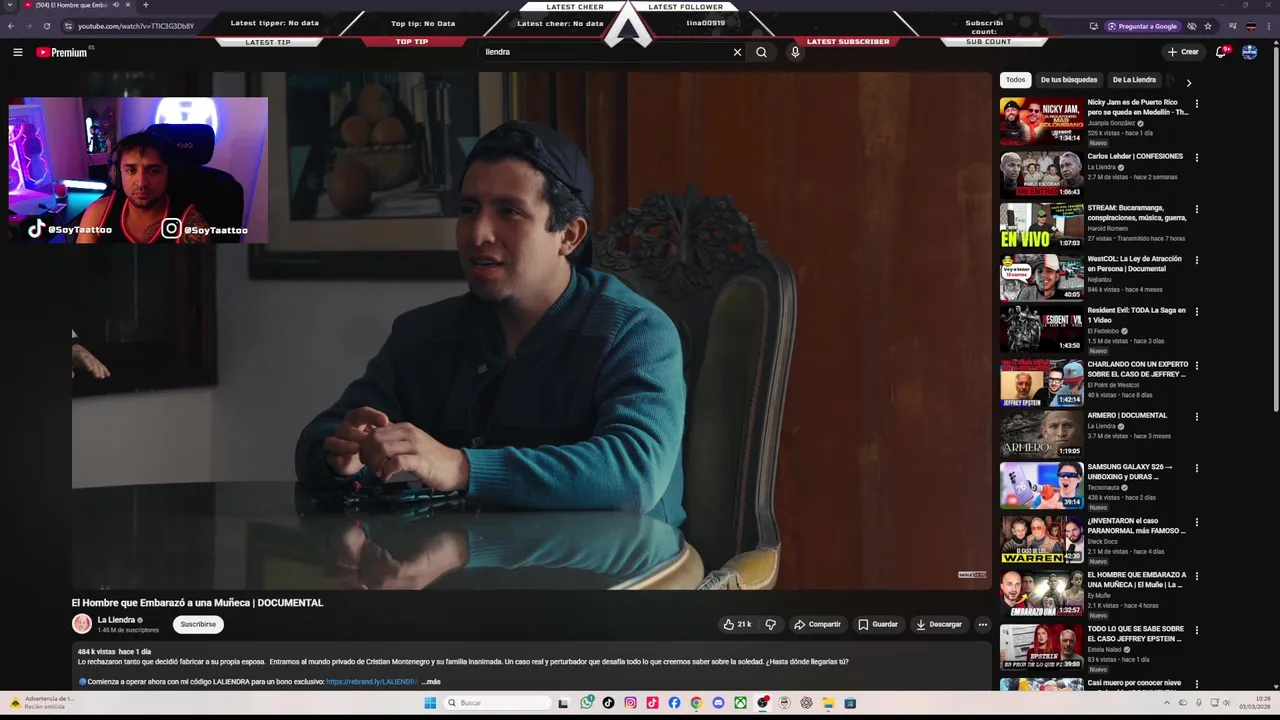Viewport: 1280px width, 720px height.
Task: Dislike the video with thumbs-down icon
Action: [770, 624]
